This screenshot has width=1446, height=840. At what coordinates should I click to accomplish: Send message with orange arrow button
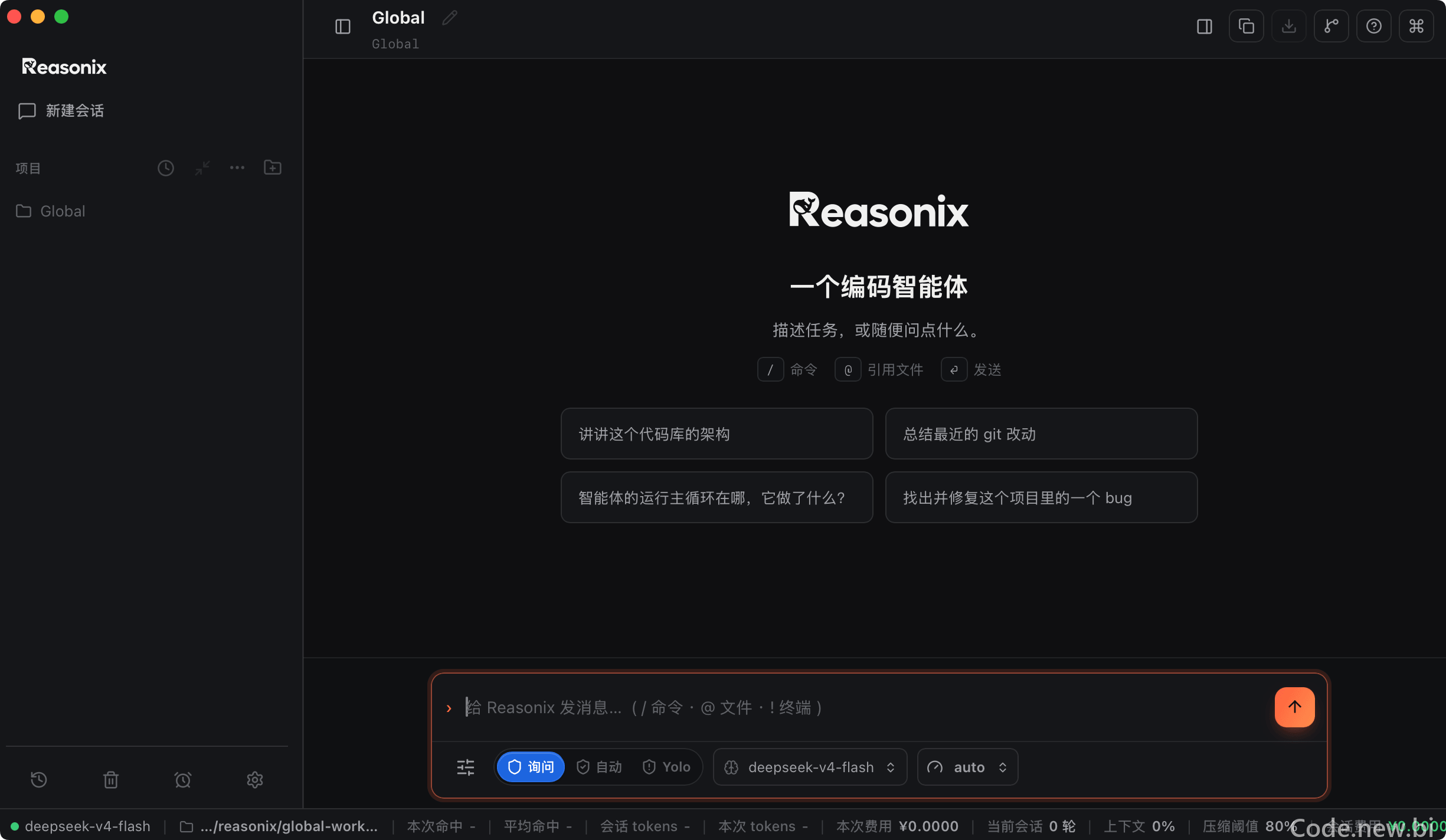tap(1295, 707)
